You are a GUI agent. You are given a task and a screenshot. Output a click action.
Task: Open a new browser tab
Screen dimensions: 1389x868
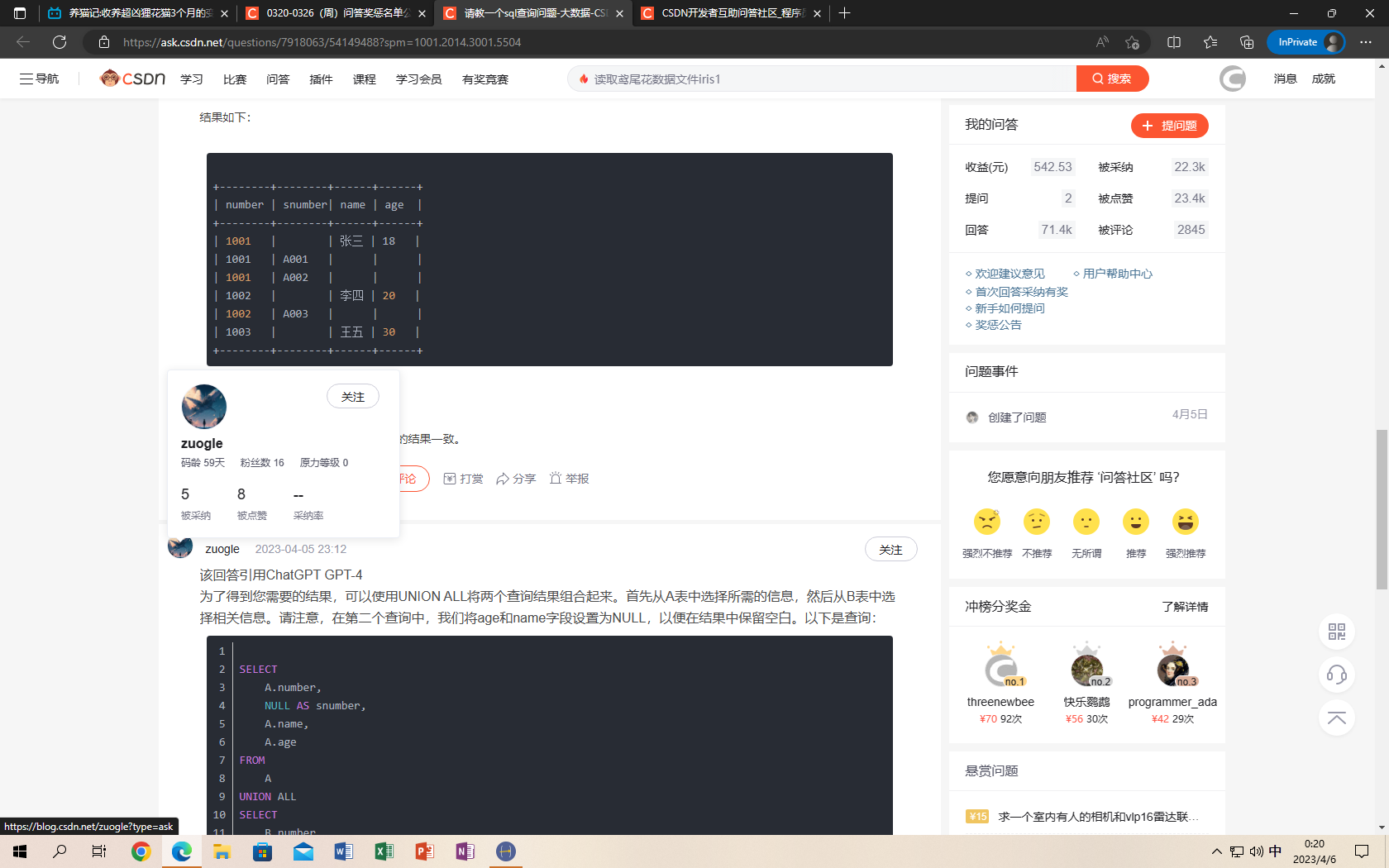click(844, 13)
